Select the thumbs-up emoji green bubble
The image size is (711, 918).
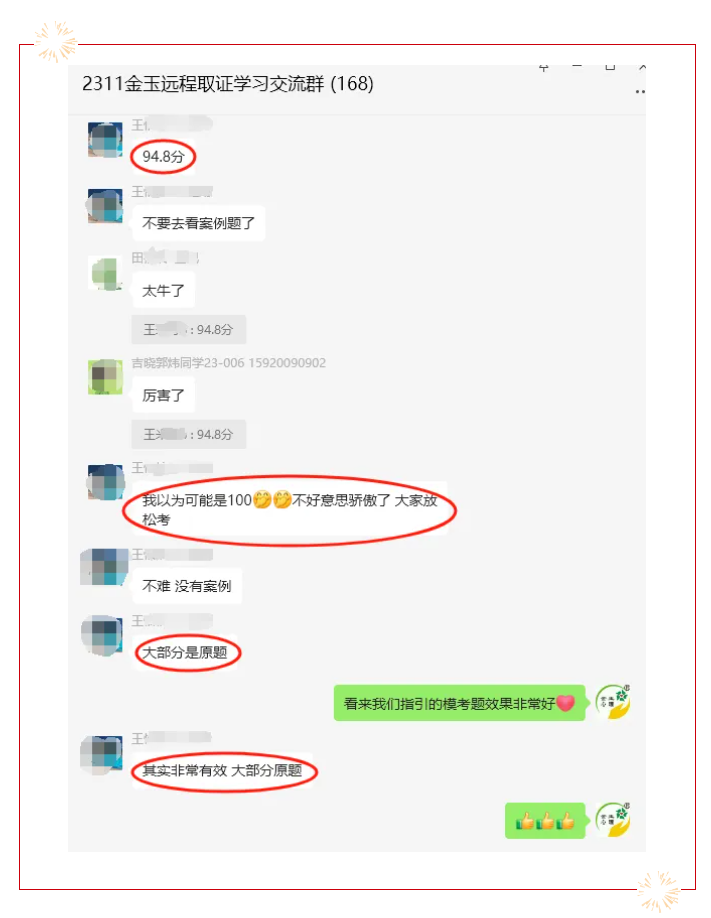545,821
